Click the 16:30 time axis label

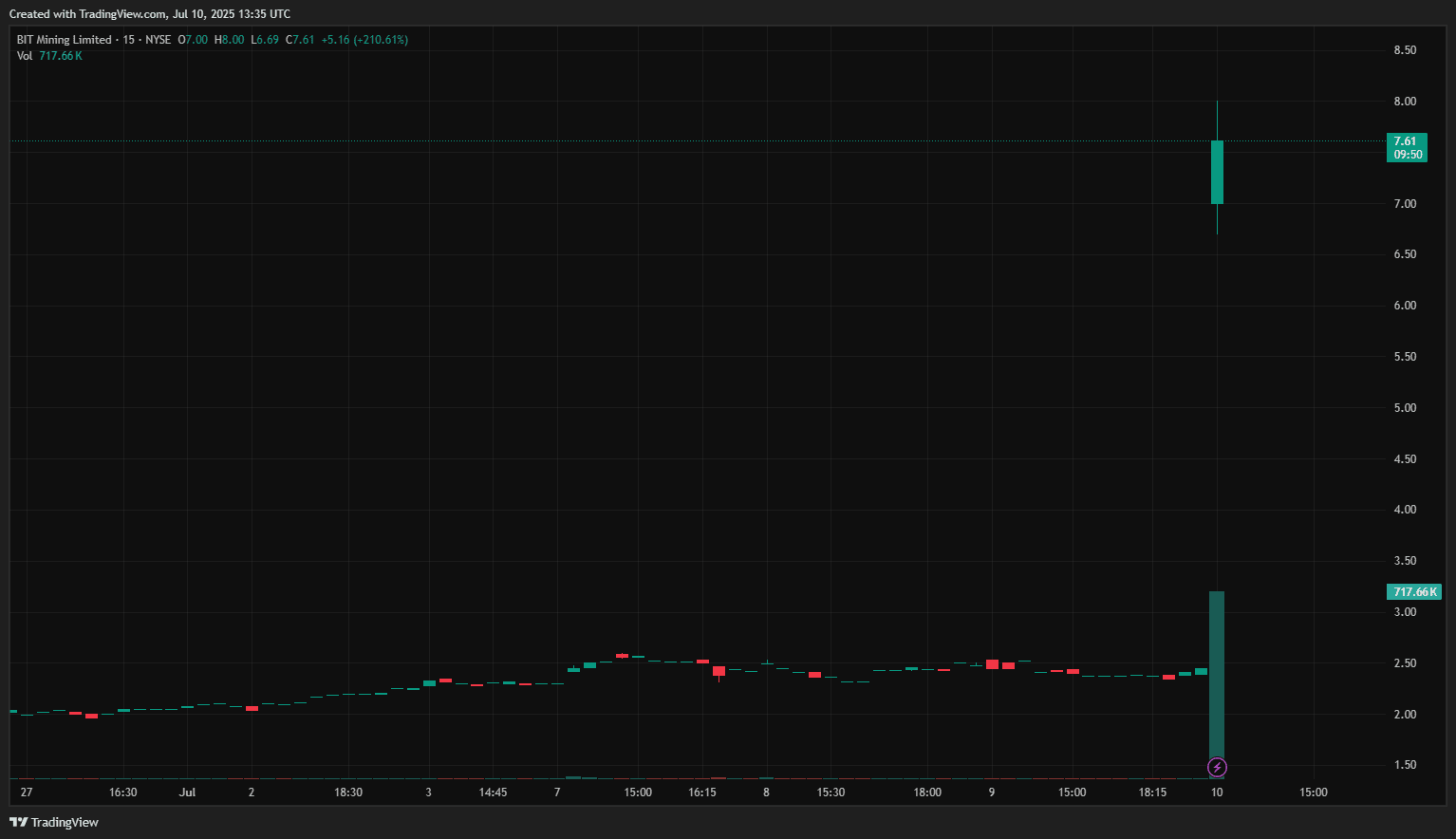click(123, 792)
